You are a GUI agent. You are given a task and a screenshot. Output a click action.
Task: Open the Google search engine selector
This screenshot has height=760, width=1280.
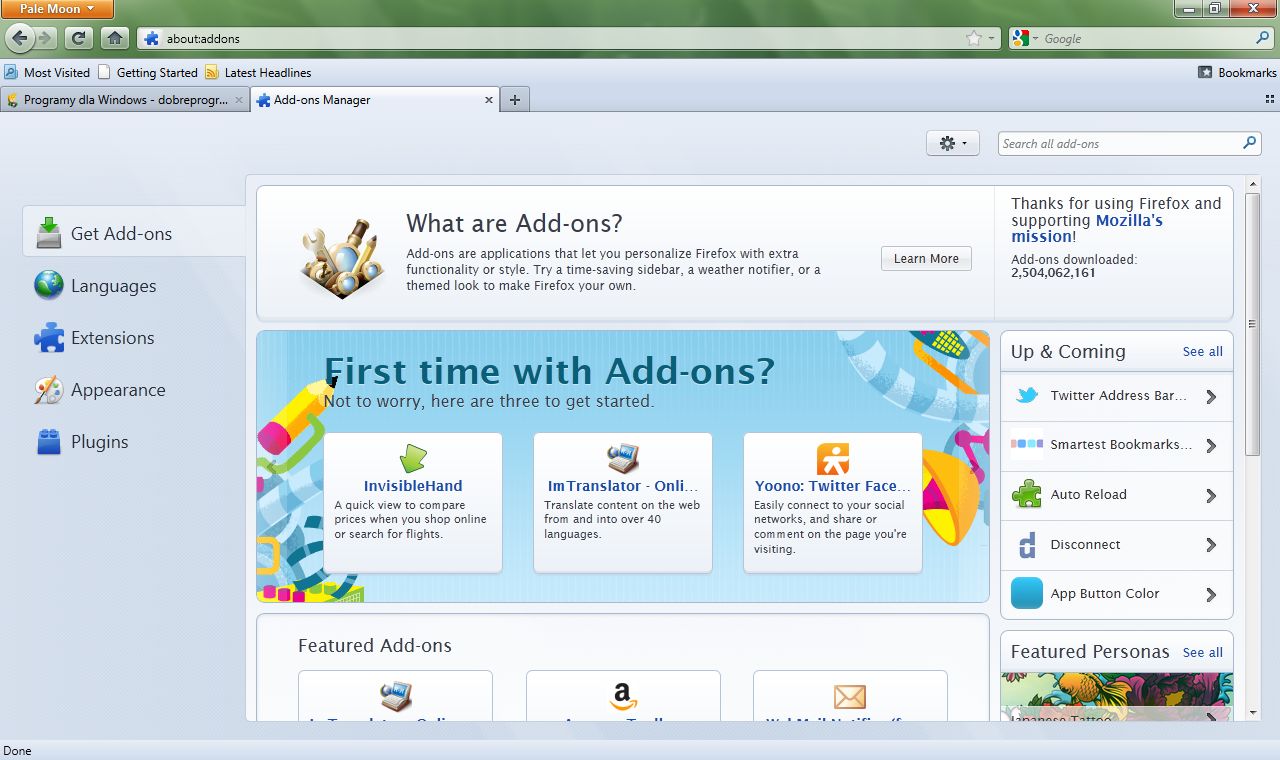(x=1025, y=38)
